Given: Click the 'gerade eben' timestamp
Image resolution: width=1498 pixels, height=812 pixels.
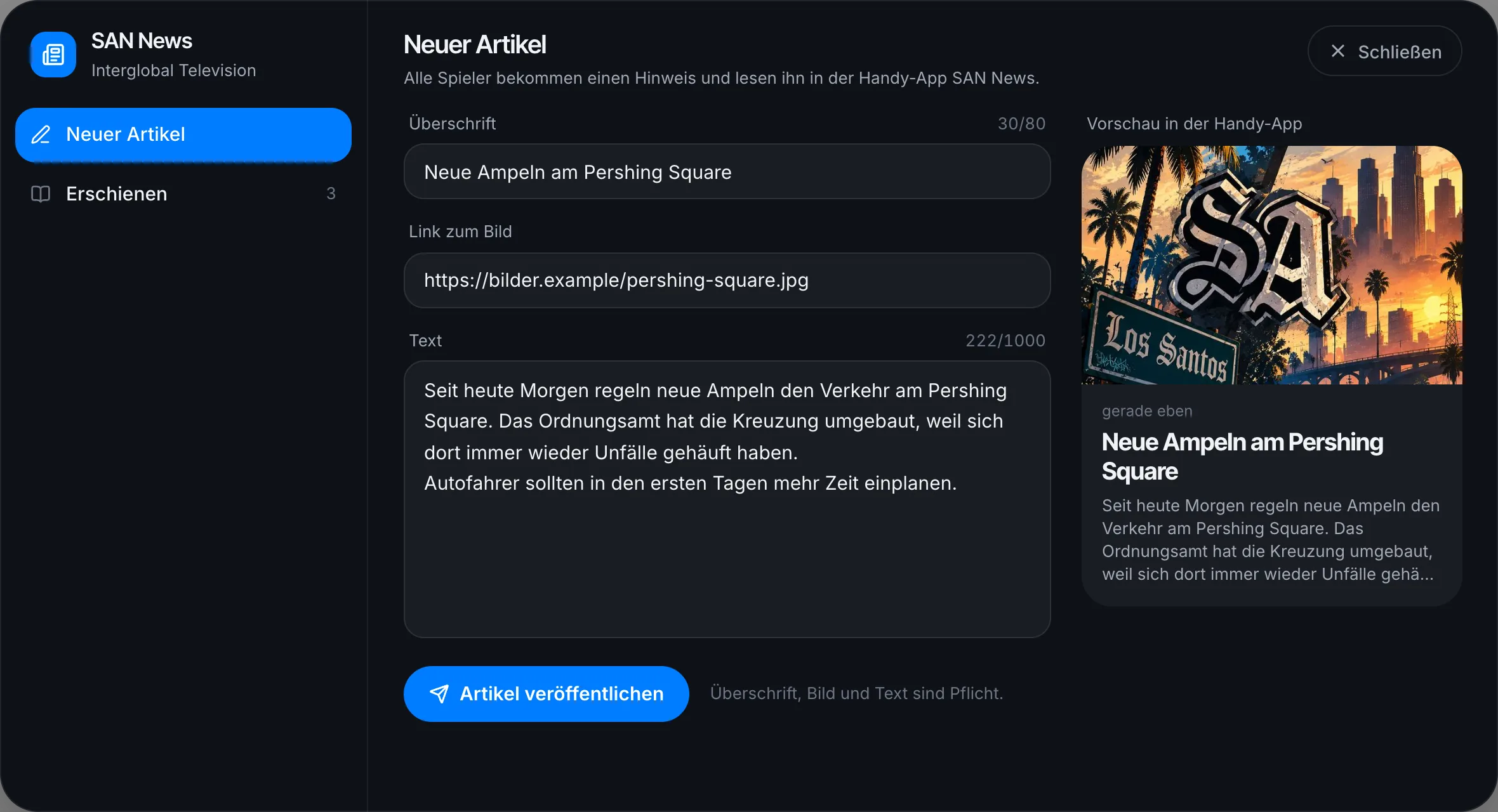Looking at the screenshot, I should 1147,411.
